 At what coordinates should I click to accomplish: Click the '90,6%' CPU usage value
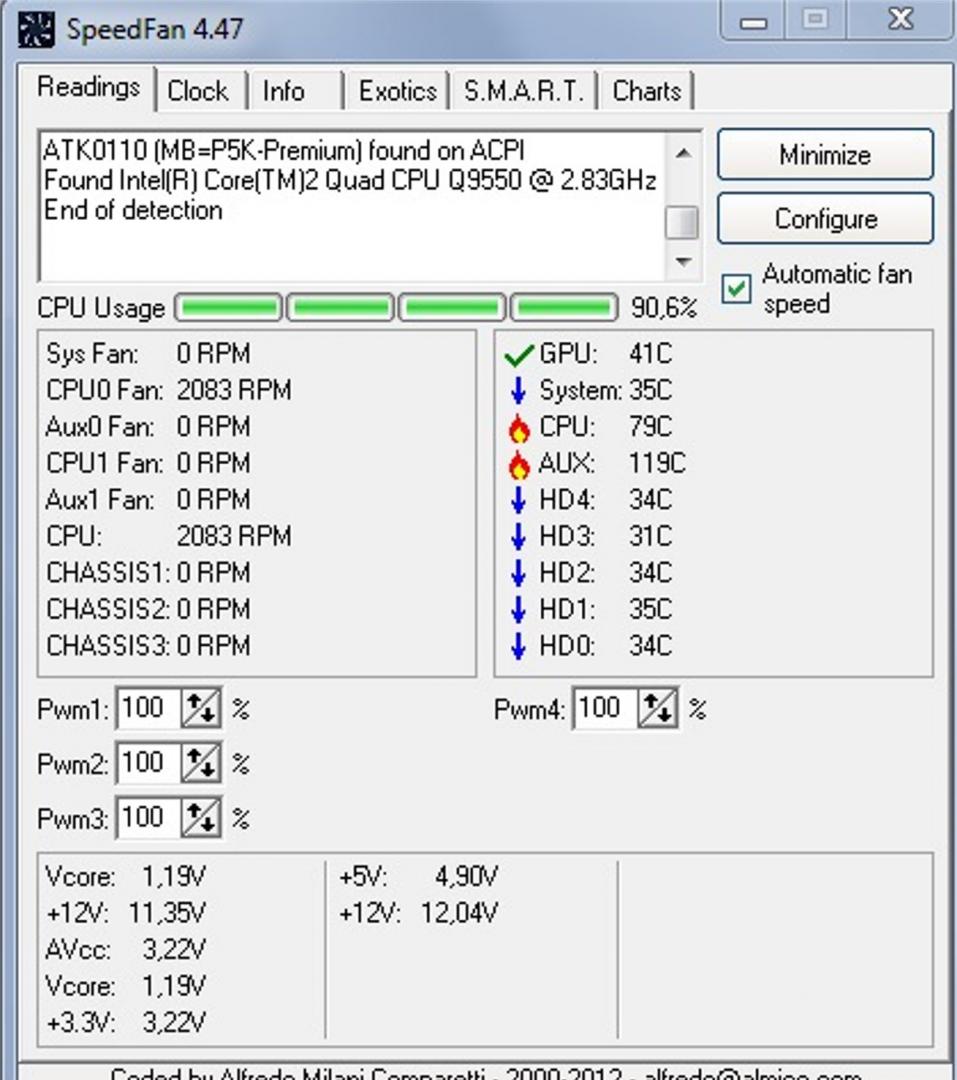(664, 308)
